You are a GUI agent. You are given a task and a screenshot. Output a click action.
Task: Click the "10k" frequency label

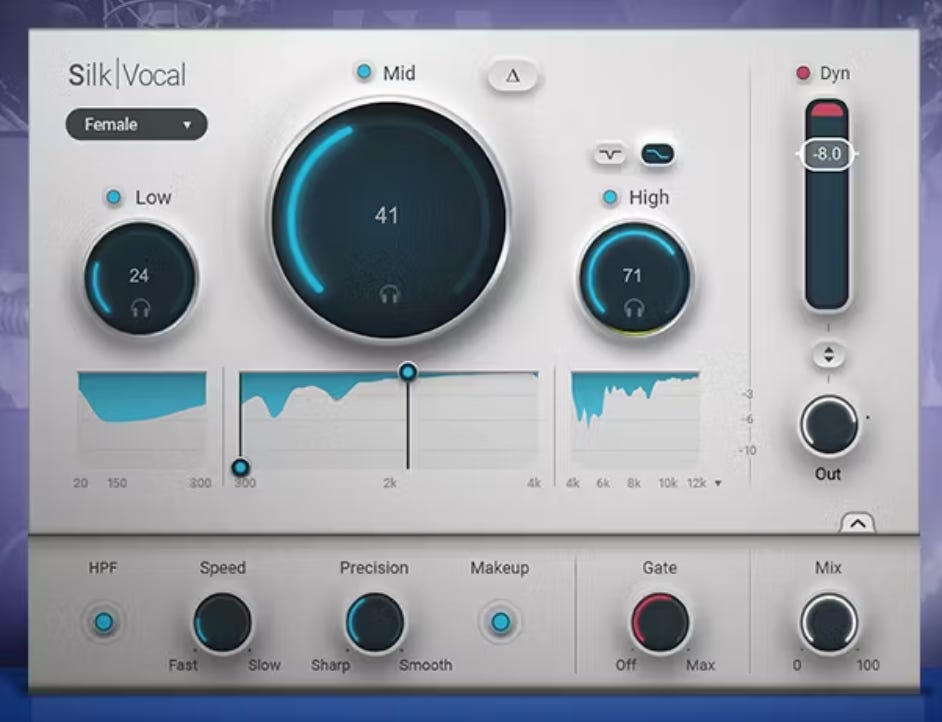click(667, 483)
